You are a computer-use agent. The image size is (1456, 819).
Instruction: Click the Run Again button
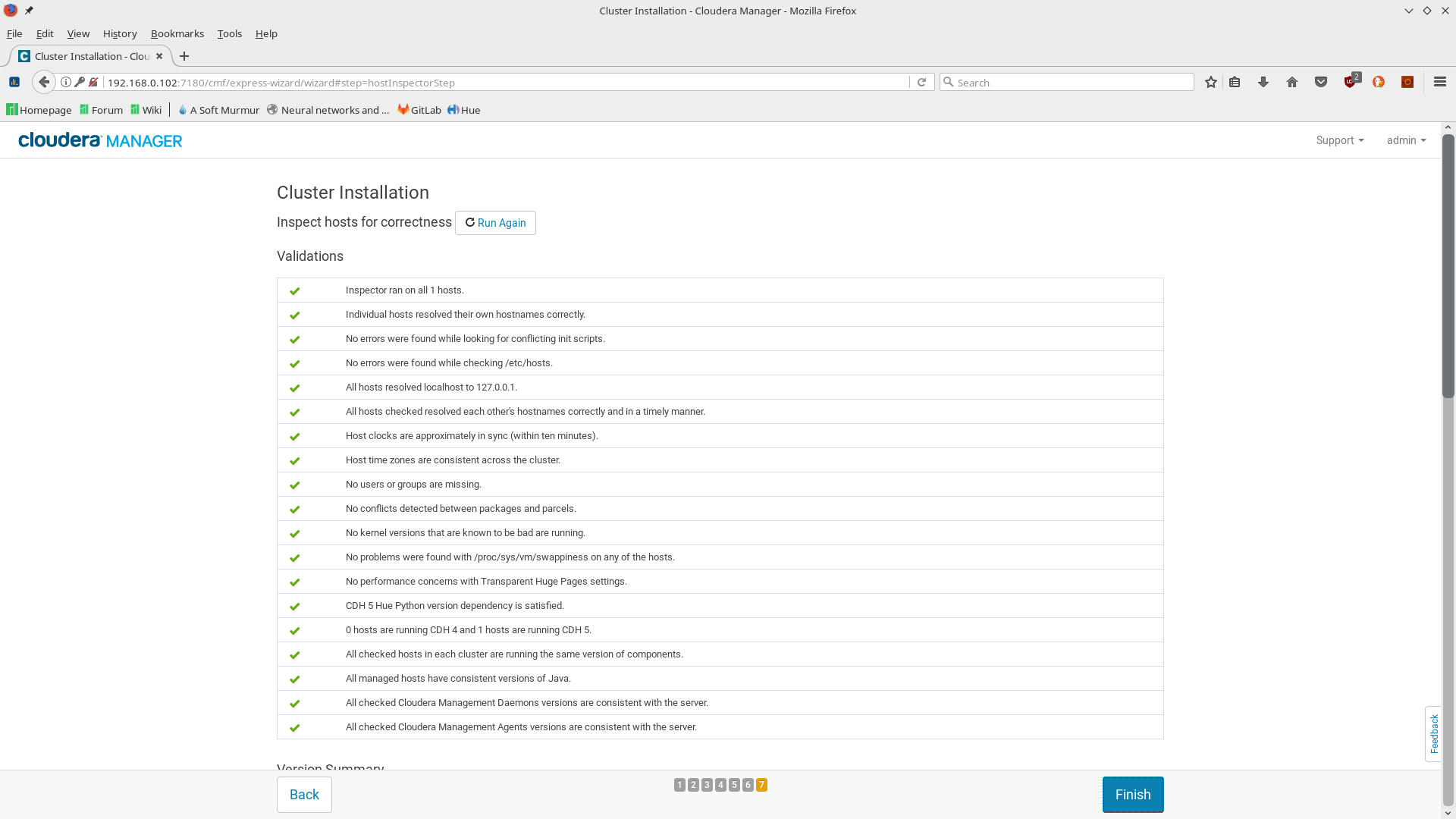pyautogui.click(x=495, y=223)
